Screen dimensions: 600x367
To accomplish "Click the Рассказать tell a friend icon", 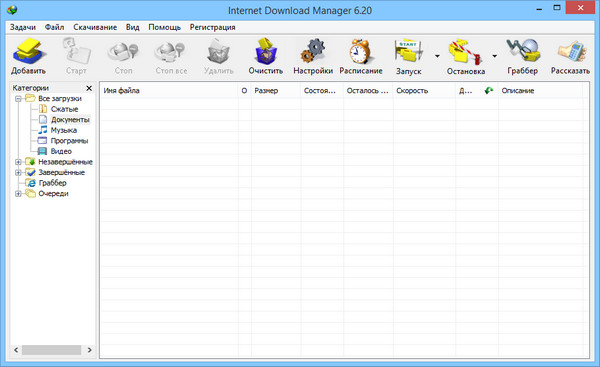I will (x=572, y=51).
